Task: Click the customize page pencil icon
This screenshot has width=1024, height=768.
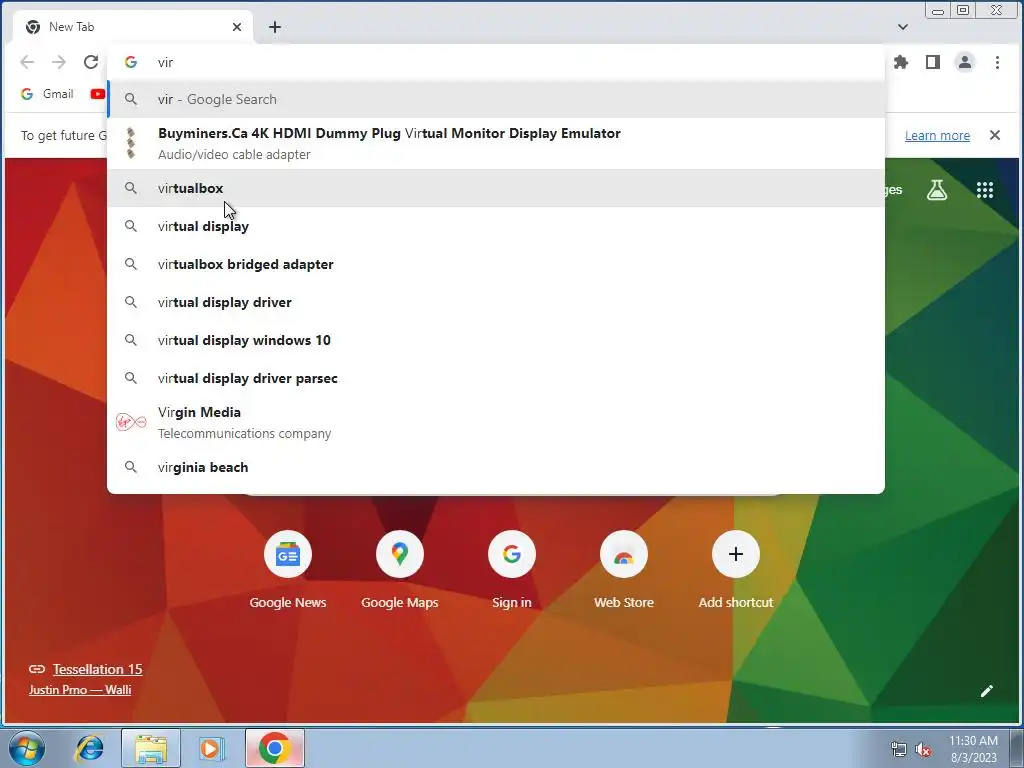Action: click(x=987, y=691)
